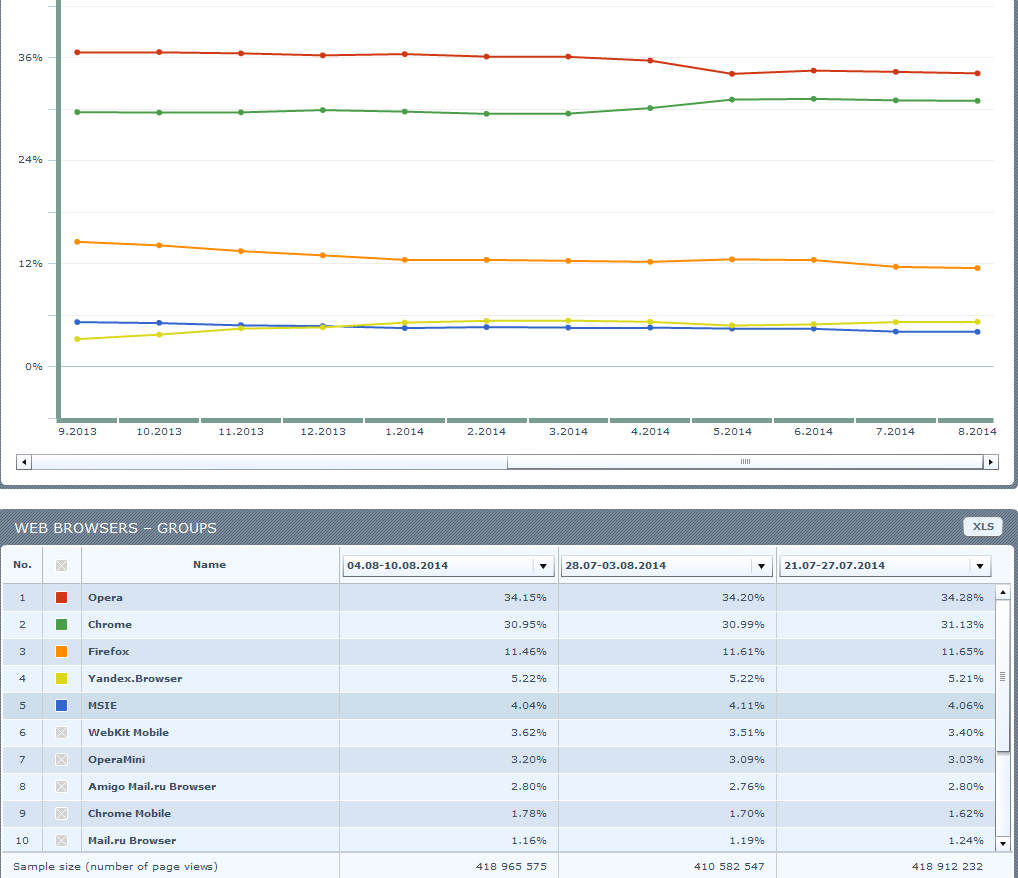This screenshot has height=878, width=1018.
Task: Click the Opera data point at 5.2014
Action: (732, 74)
